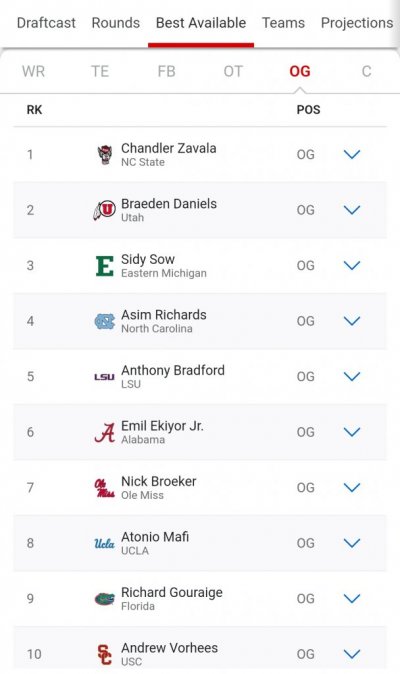Expand Sidy Sow's row chevron
This screenshot has height=674, width=400.
point(352,265)
